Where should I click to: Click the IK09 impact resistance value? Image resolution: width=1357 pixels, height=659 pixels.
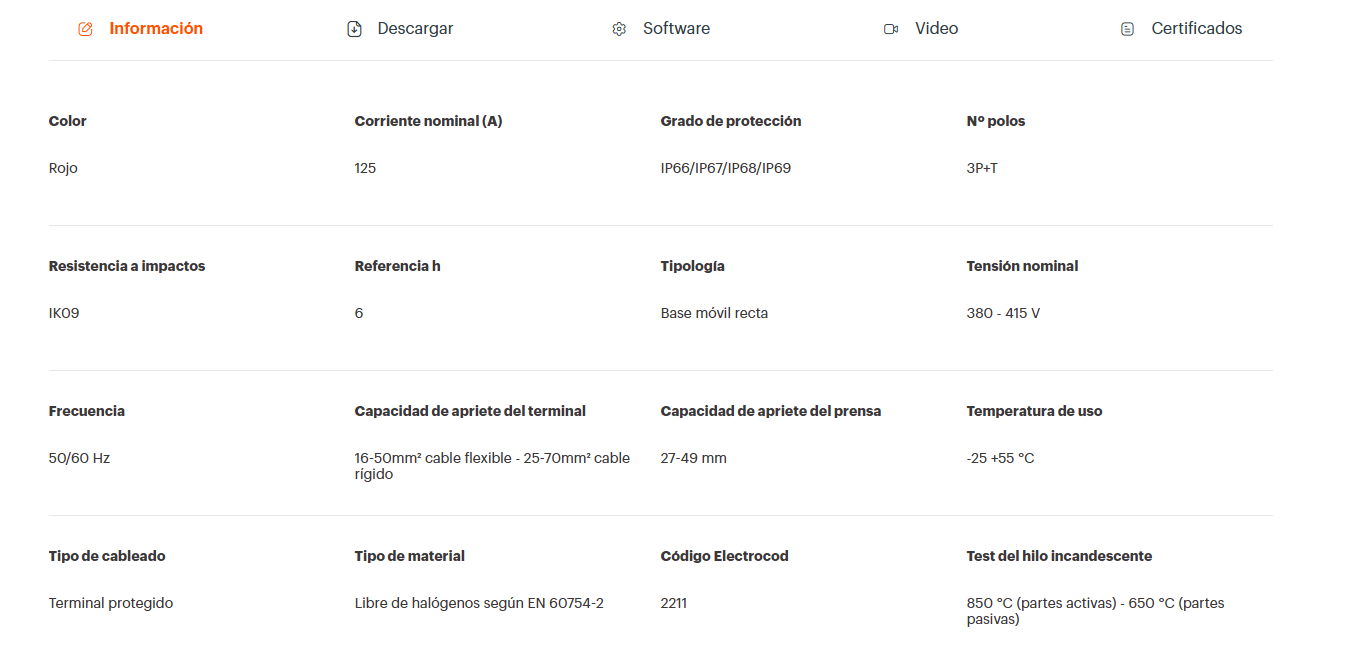pyautogui.click(x=64, y=313)
